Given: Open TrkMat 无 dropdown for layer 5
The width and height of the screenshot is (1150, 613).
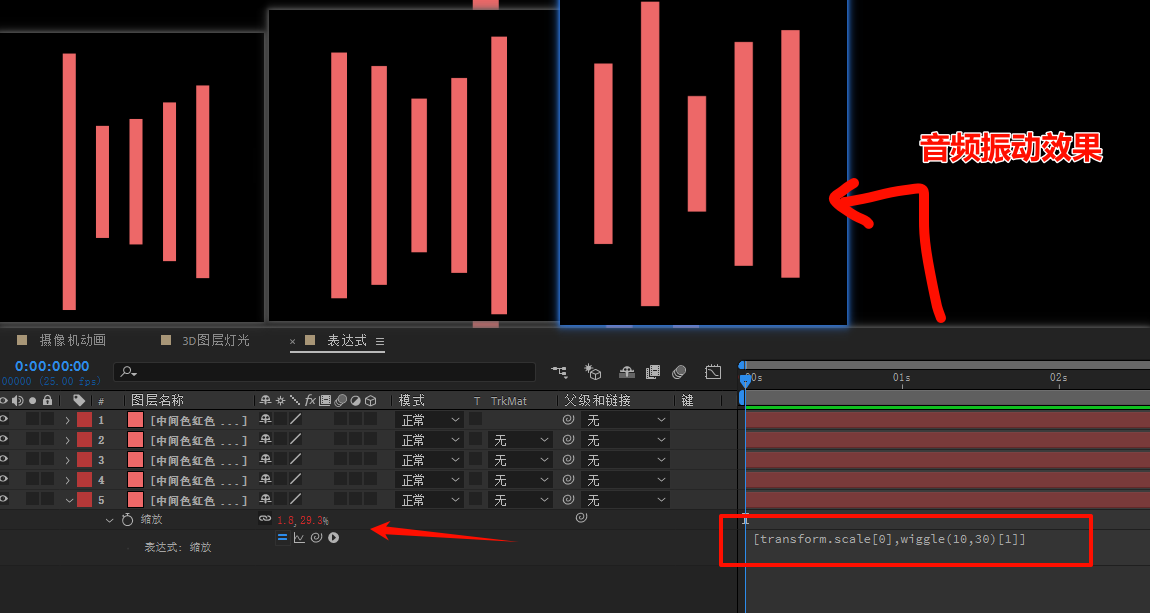Looking at the screenshot, I should [x=521, y=499].
